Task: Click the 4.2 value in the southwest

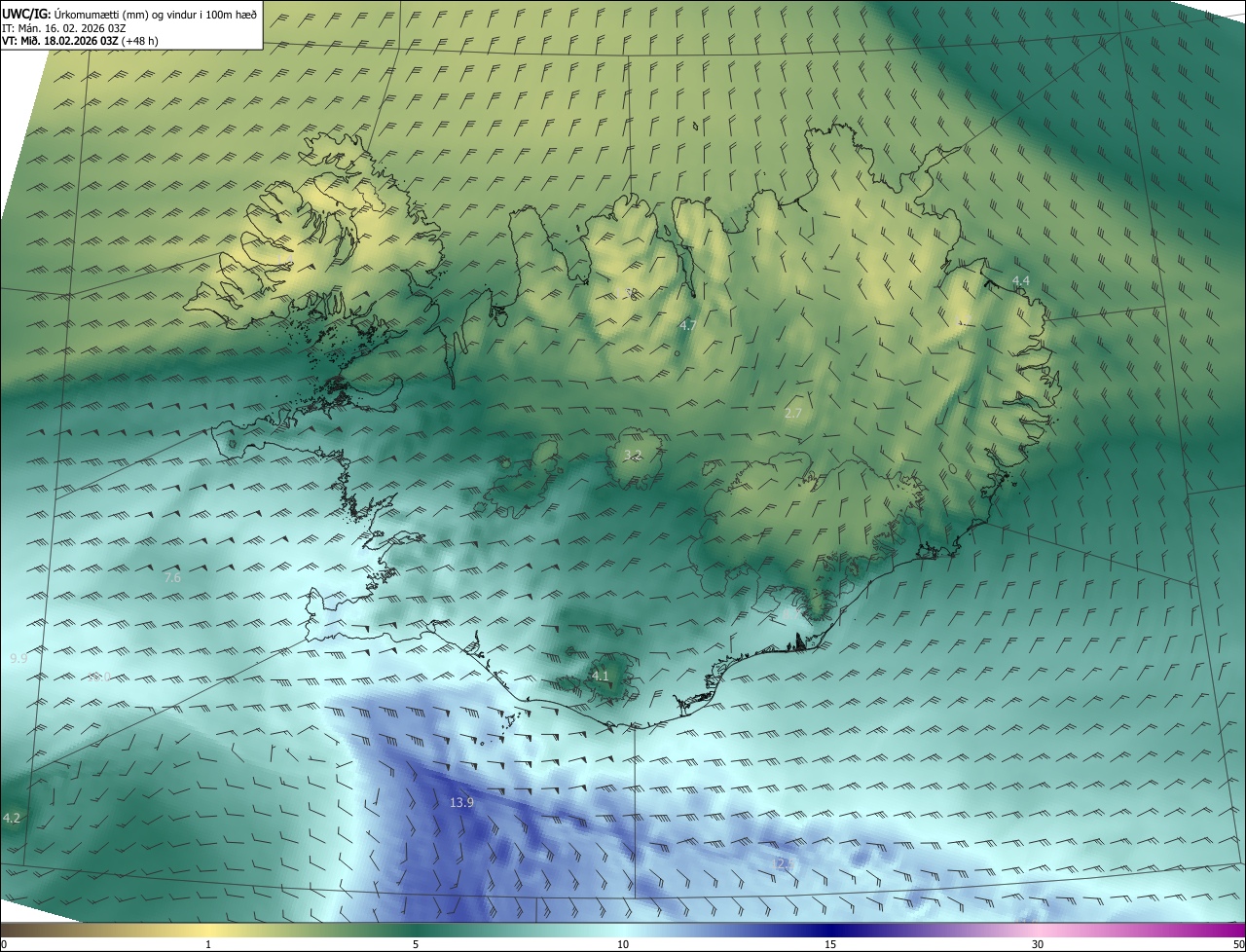Action: pos(12,819)
